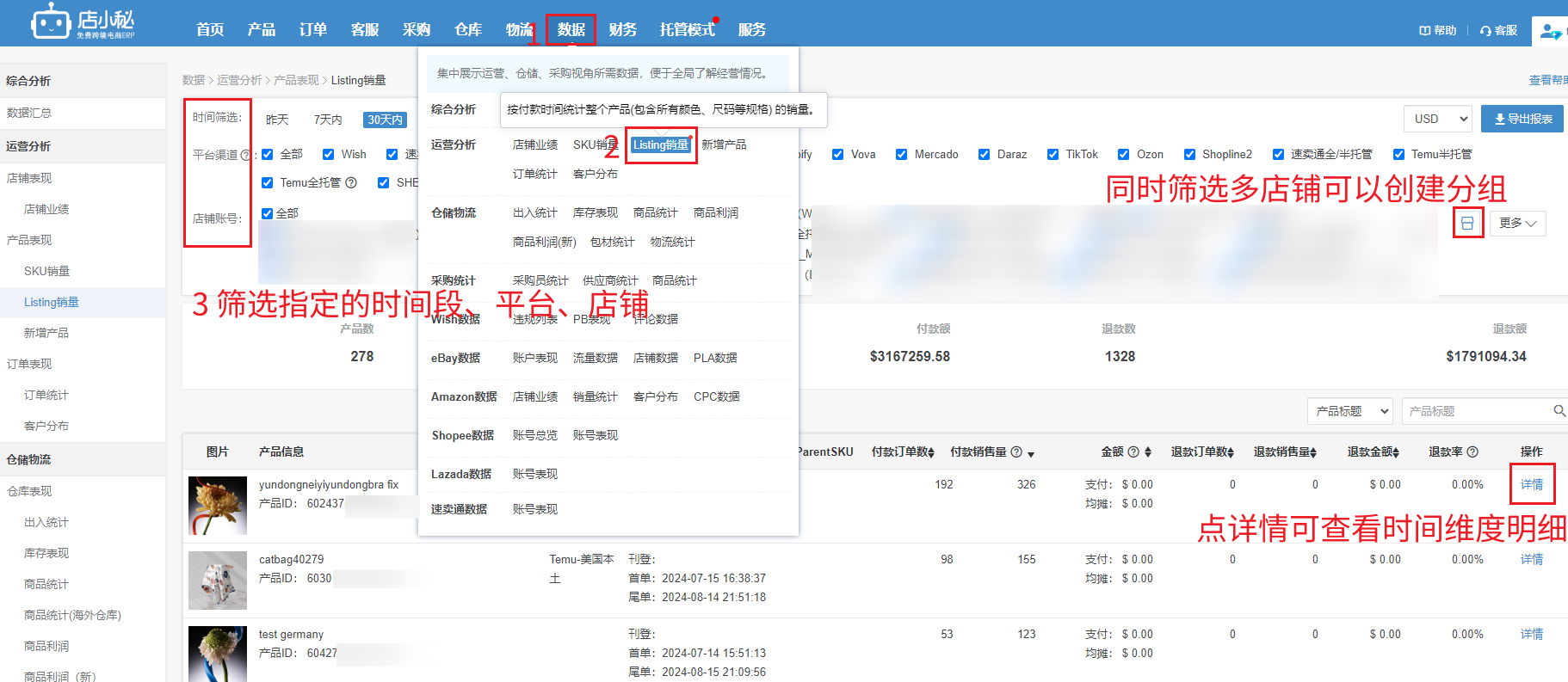Viewport: 1568px width, 682px height.
Task: Uncheck Temu半托管 checkbox
Action: point(1398,154)
